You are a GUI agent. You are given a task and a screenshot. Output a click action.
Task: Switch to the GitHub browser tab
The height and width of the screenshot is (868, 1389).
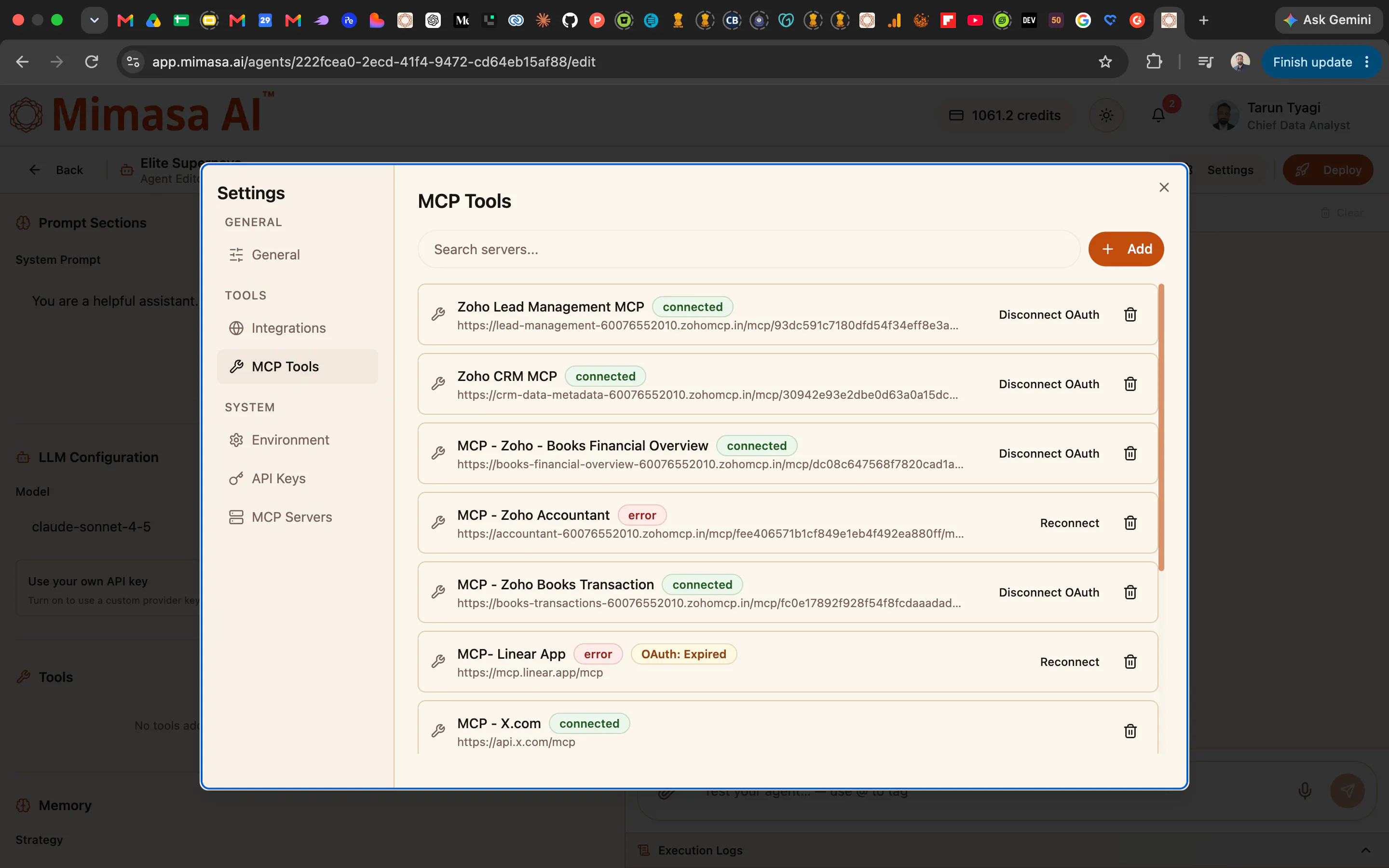[x=570, y=21]
